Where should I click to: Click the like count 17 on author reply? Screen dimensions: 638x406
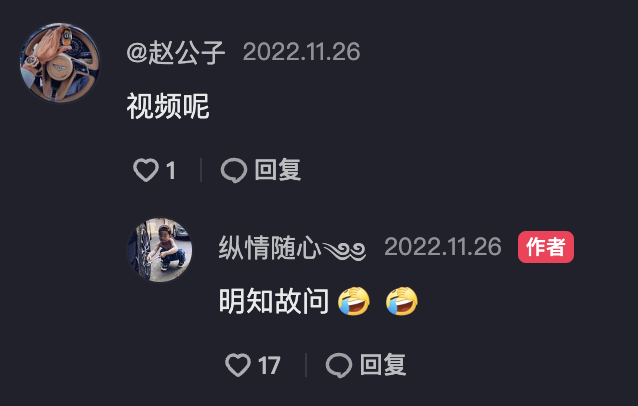point(269,365)
